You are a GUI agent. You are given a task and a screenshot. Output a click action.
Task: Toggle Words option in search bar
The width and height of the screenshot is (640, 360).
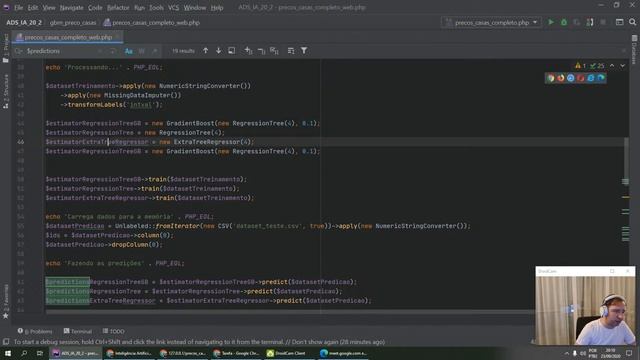click(x=142, y=51)
